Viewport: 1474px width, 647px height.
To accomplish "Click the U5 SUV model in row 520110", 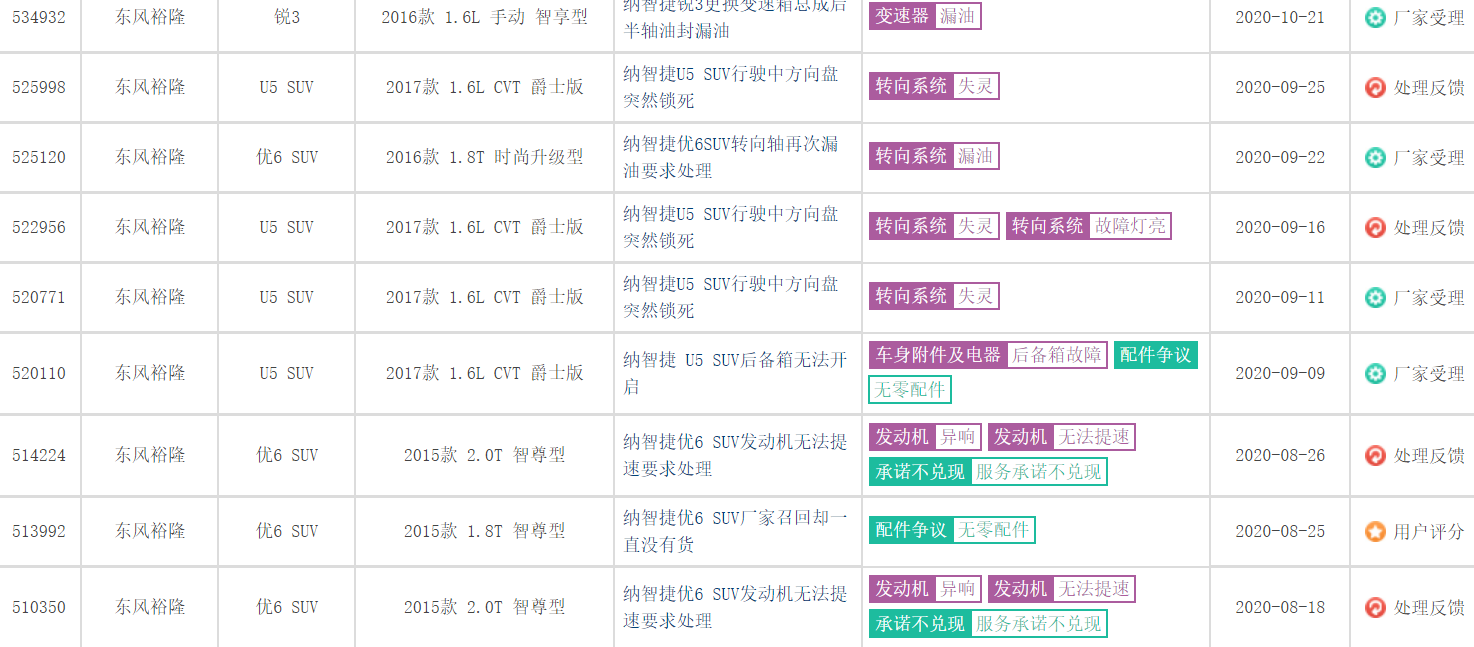I will (x=286, y=373).
